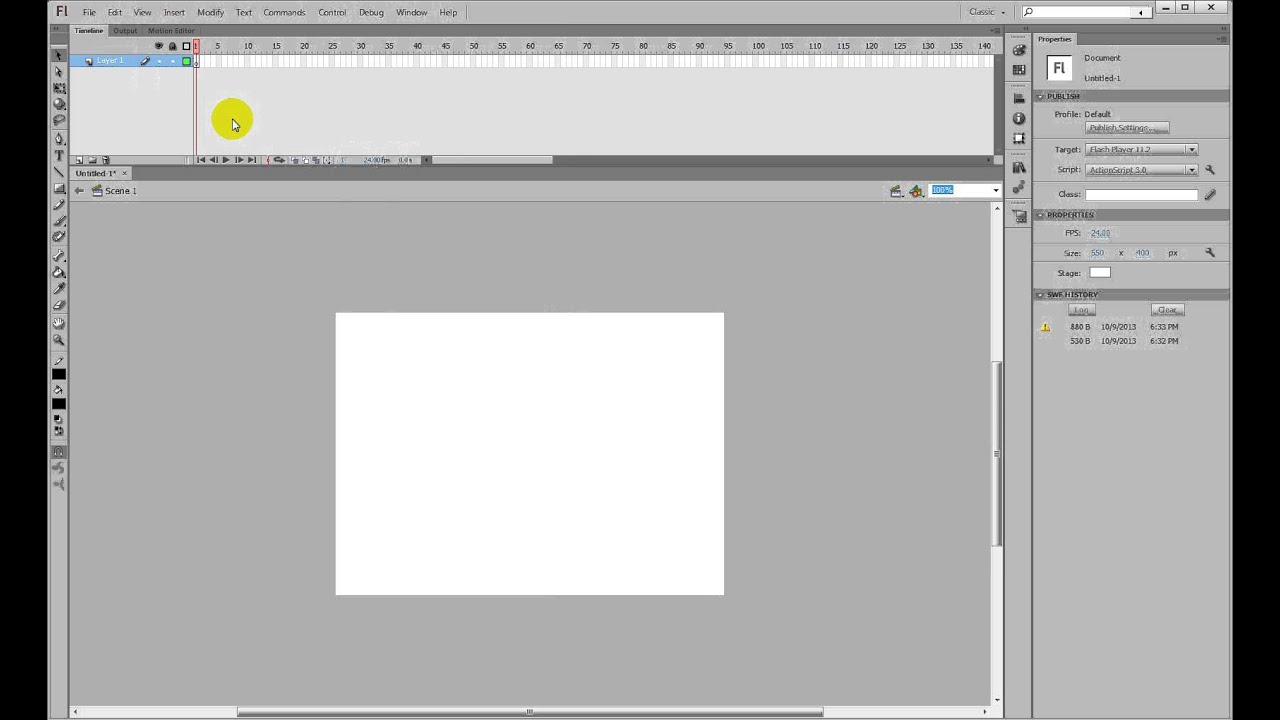This screenshot has height=720, width=1280.
Task: Open the Modify menu
Action: [210, 12]
